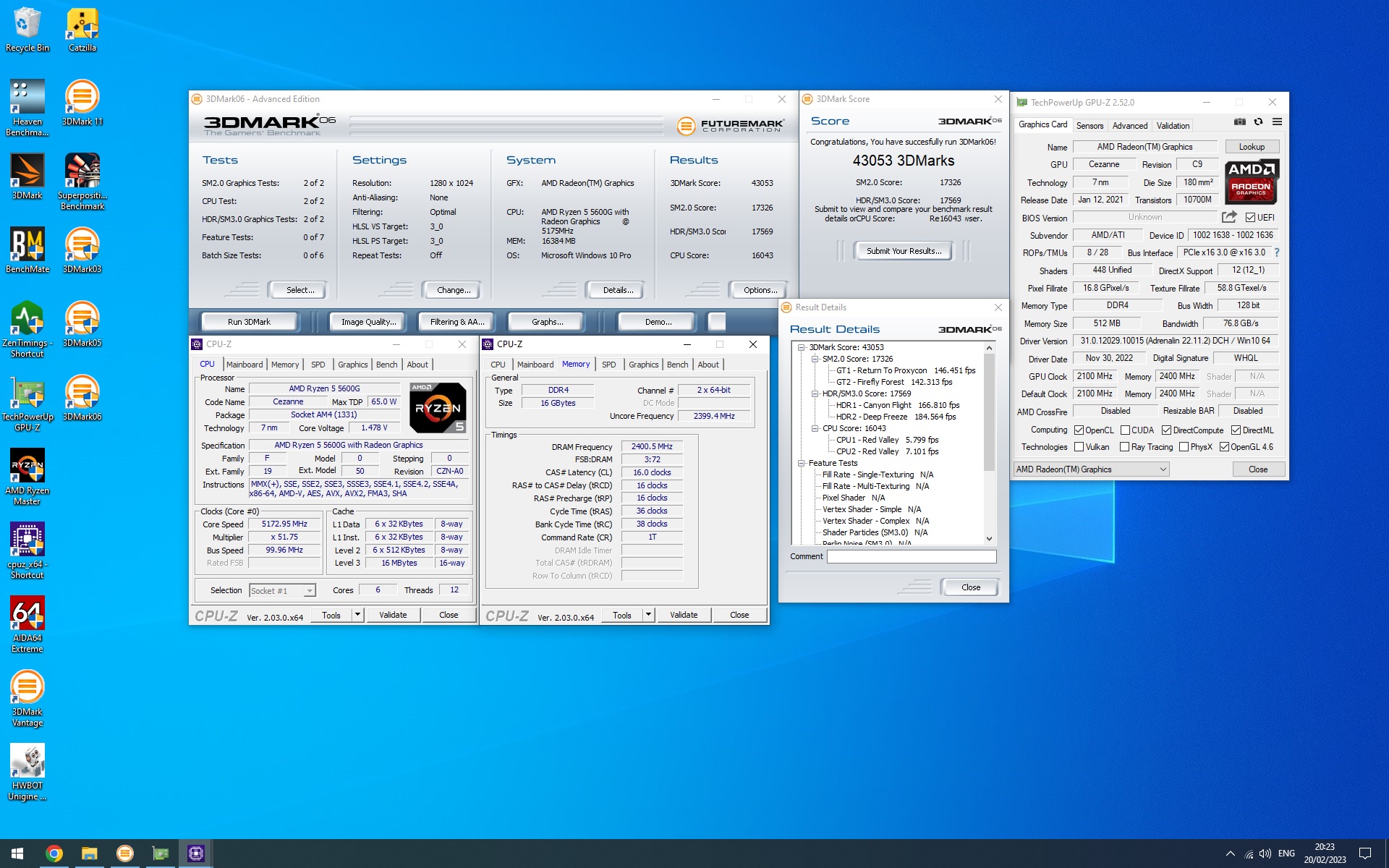Switch to Sensors tab in GPU-Z
Screen dimensions: 1389x868
pyautogui.click(x=1089, y=126)
